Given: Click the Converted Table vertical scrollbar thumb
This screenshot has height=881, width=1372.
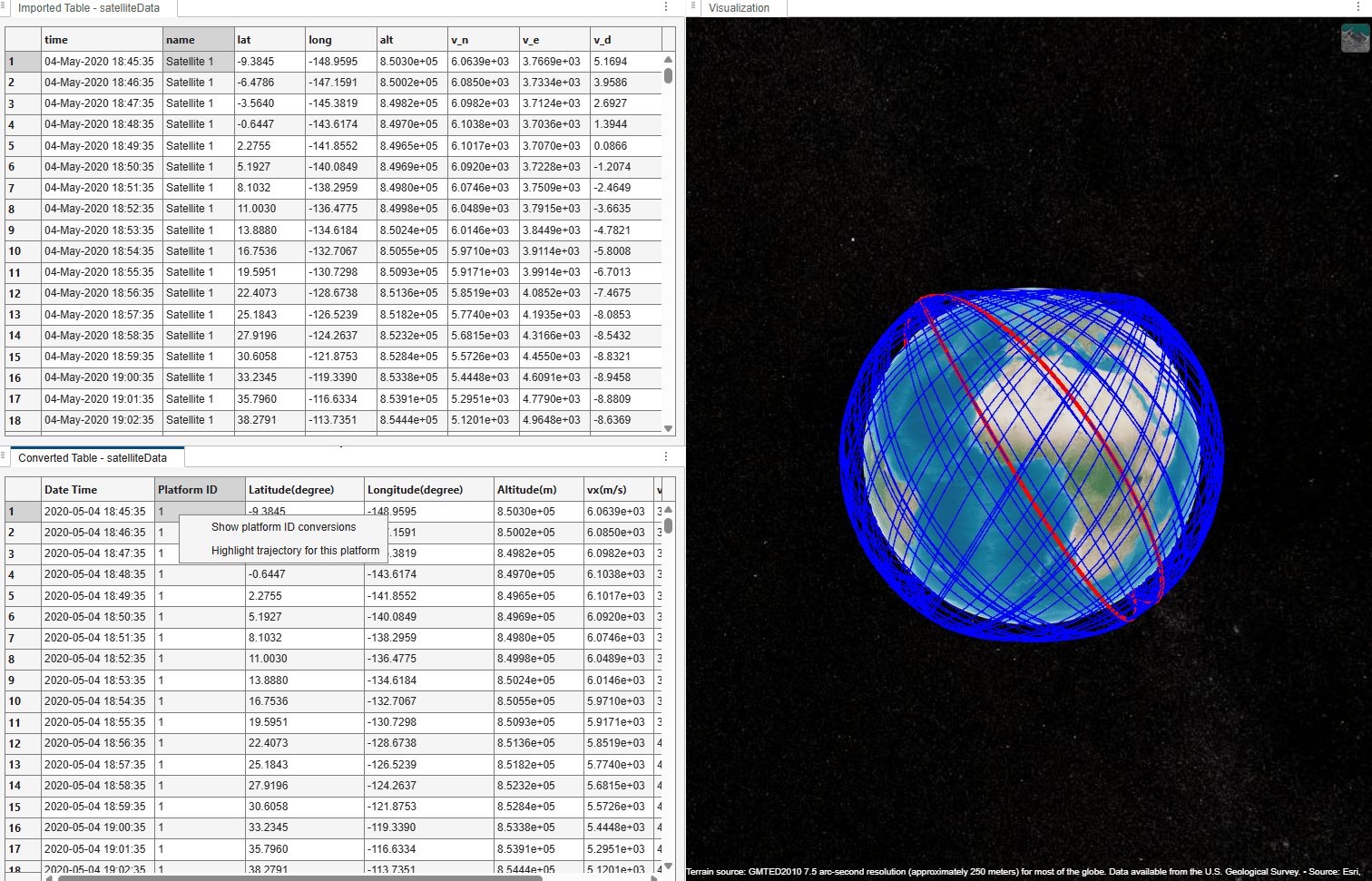Looking at the screenshot, I should (669, 525).
